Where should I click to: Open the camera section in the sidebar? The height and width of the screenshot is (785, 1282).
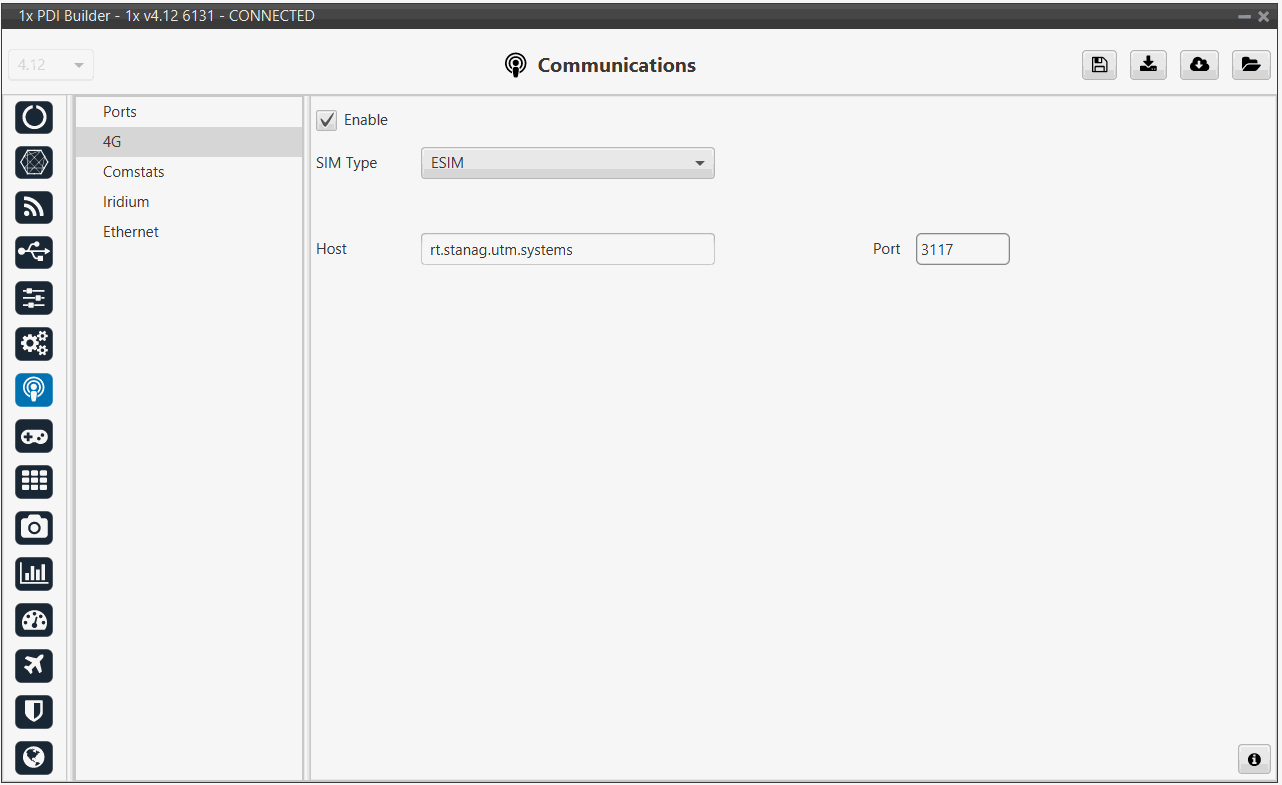[34, 527]
